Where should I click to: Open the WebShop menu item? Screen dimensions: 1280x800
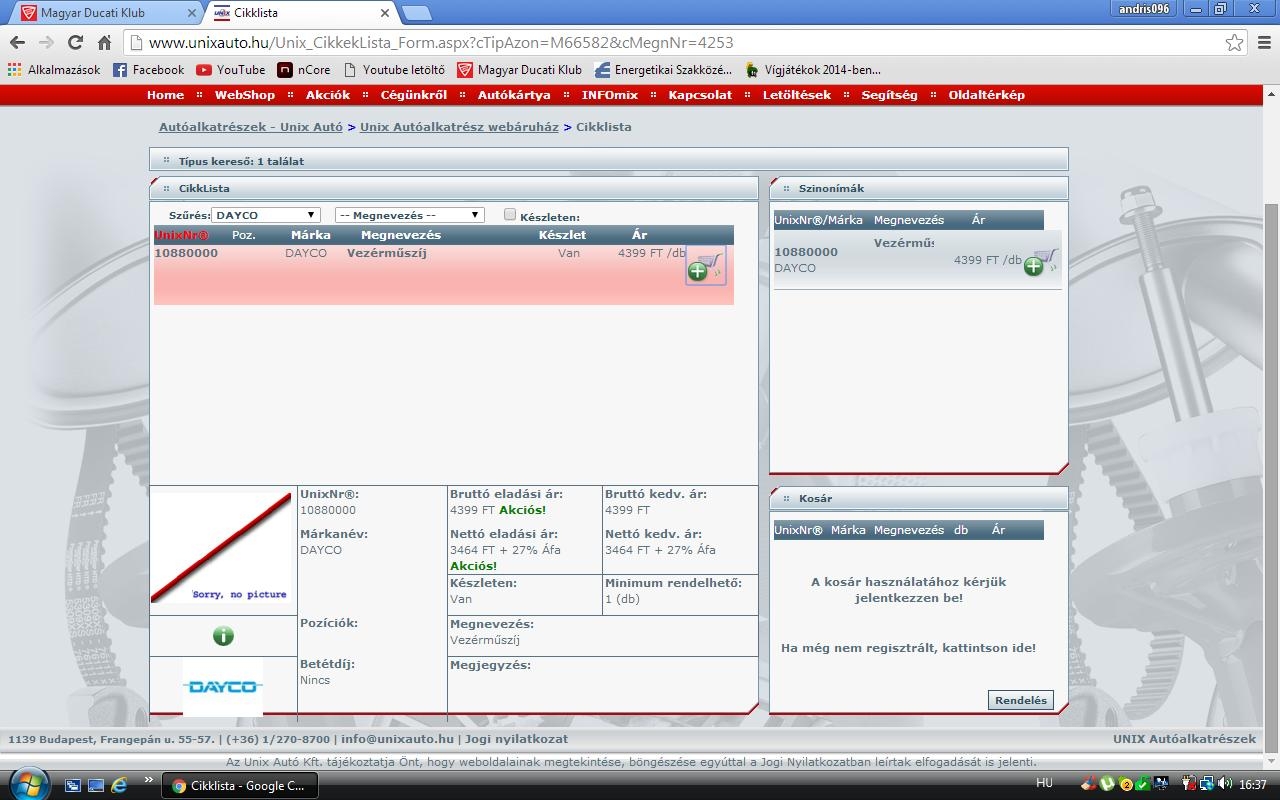[244, 95]
